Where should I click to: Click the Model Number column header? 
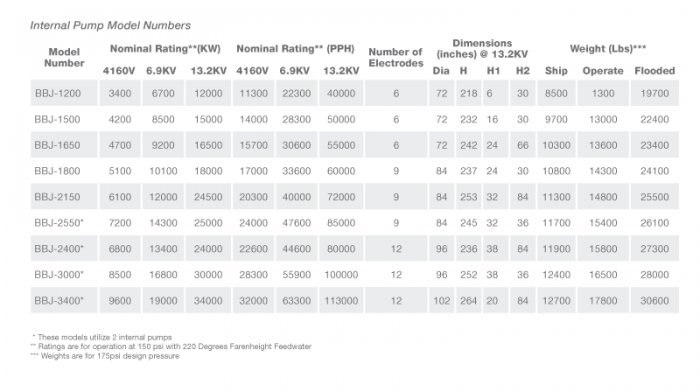[64, 58]
